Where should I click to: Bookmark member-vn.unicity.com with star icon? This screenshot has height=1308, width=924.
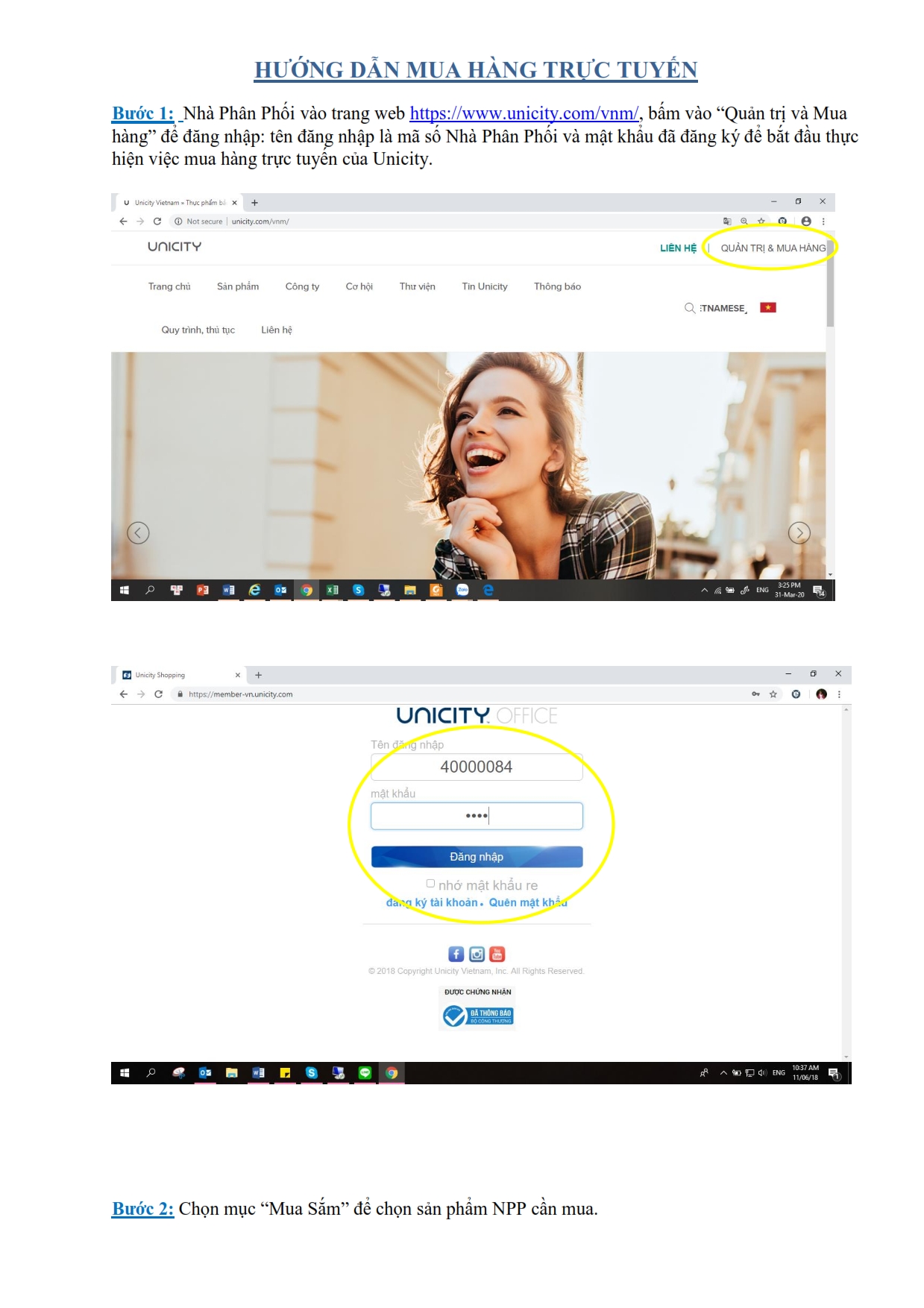(x=773, y=694)
